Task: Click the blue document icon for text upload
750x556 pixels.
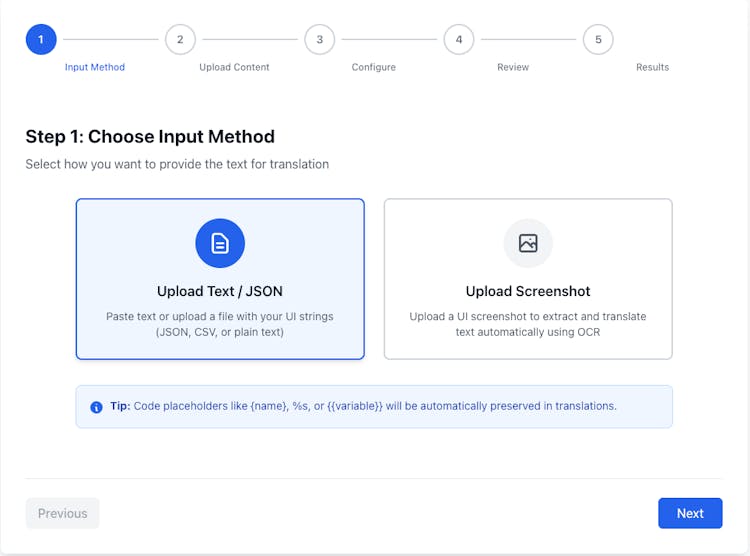Action: tap(220, 243)
